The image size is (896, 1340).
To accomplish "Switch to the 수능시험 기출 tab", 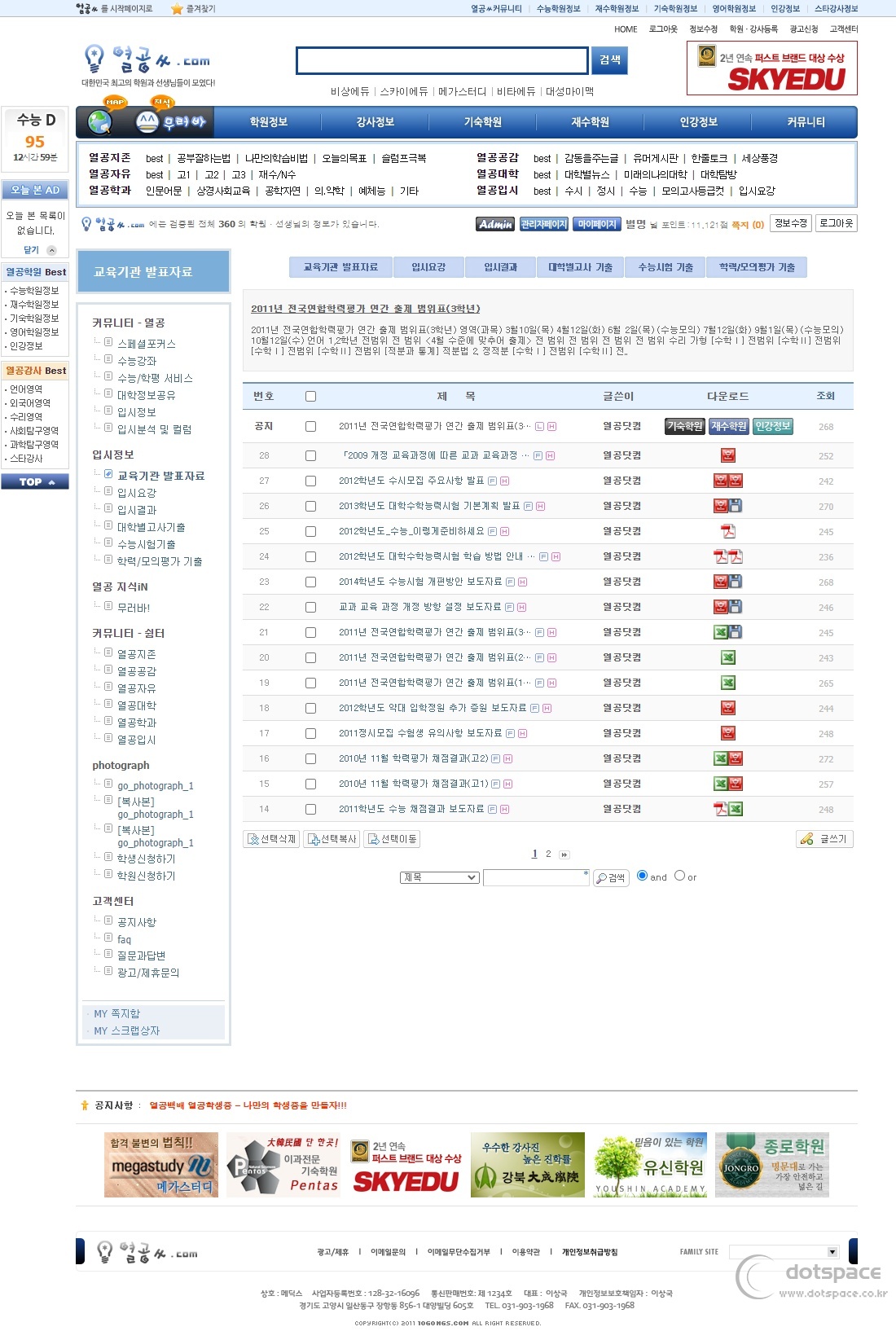I will [666, 267].
